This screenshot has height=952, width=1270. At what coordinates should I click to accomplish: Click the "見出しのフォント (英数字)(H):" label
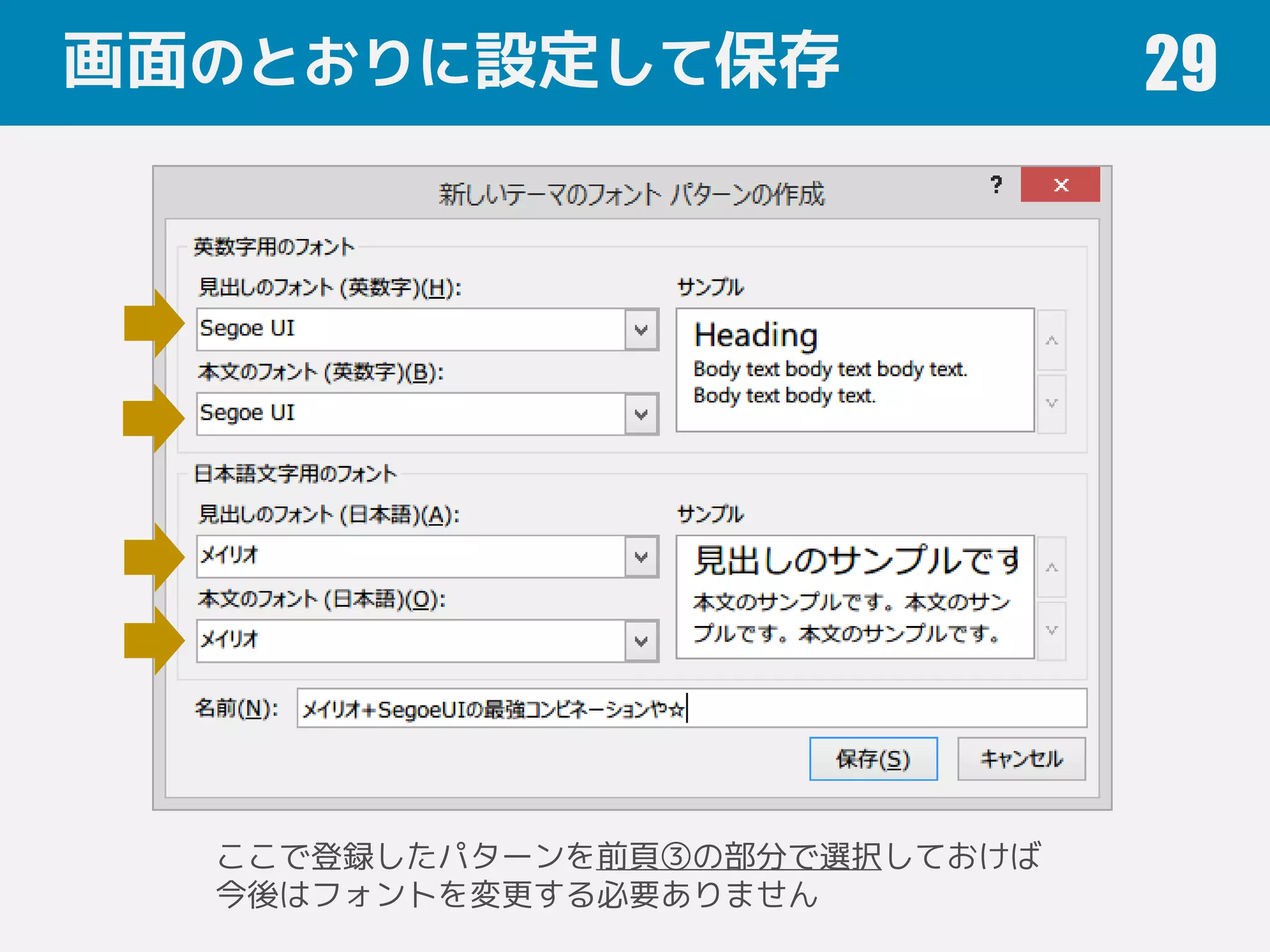330,288
